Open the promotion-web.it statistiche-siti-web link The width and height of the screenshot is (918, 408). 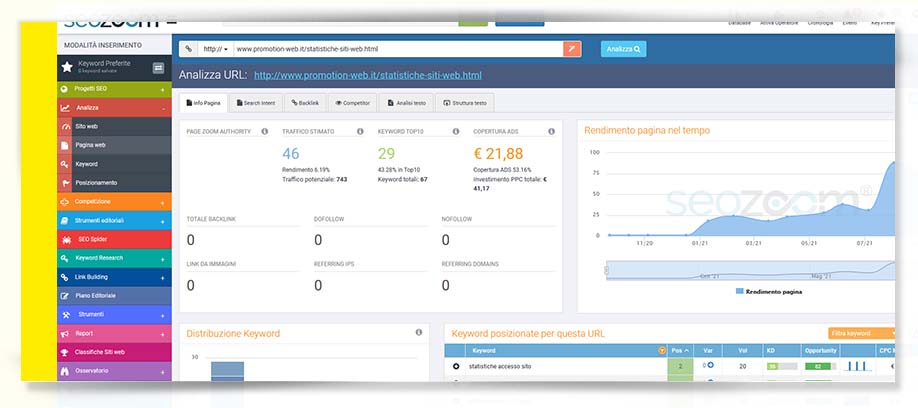pos(367,75)
